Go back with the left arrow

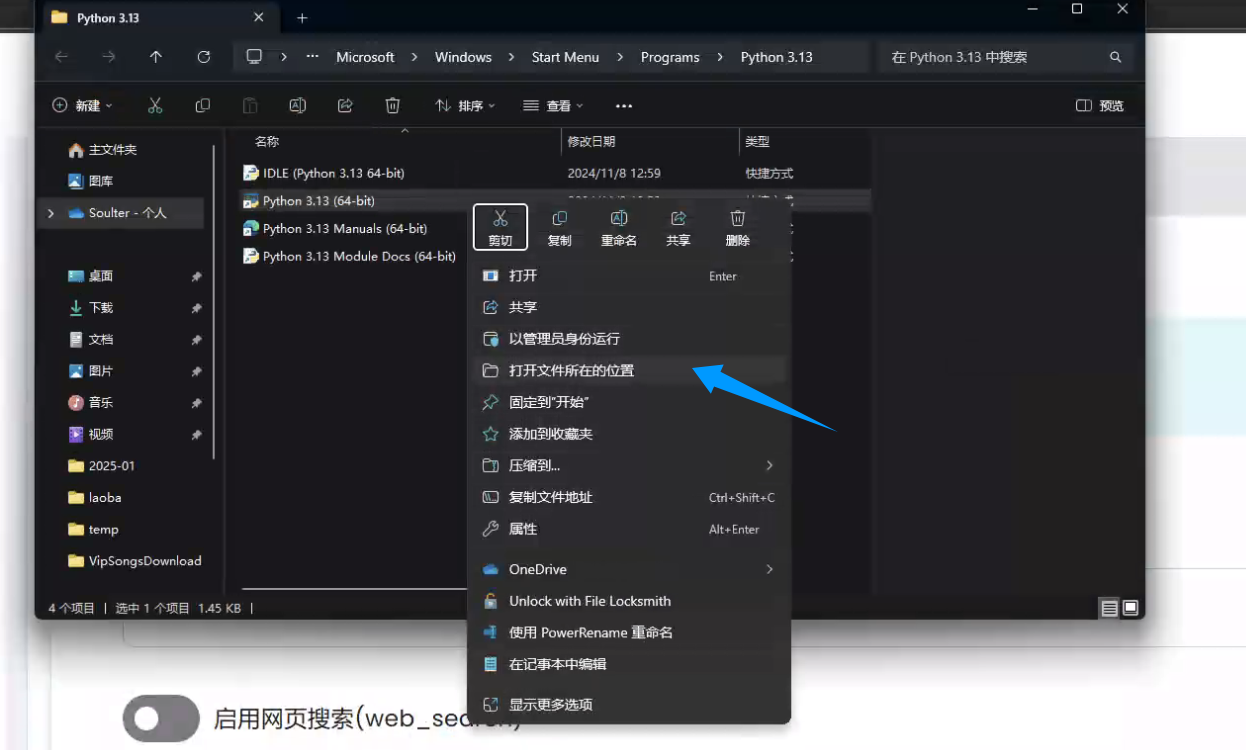point(62,57)
